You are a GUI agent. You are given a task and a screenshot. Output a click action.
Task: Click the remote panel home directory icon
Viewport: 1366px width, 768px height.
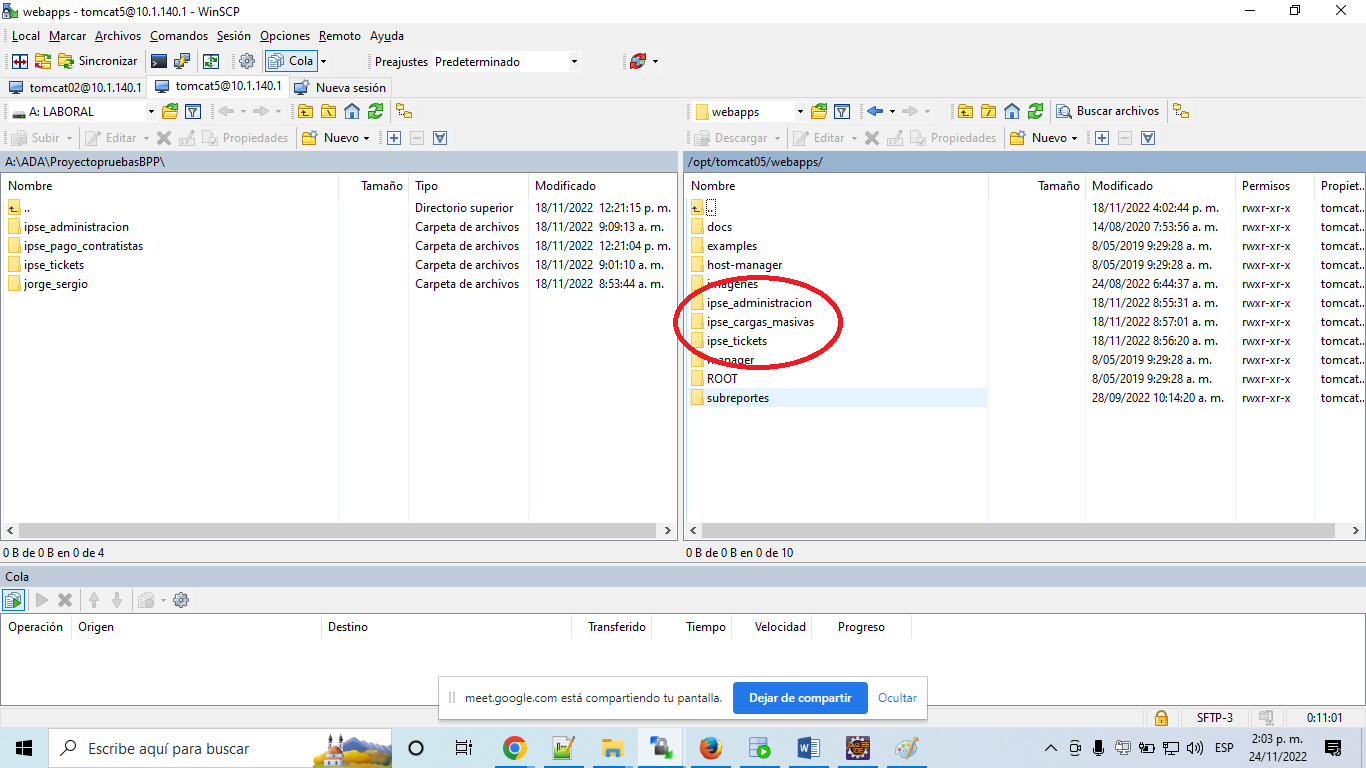(x=1012, y=111)
